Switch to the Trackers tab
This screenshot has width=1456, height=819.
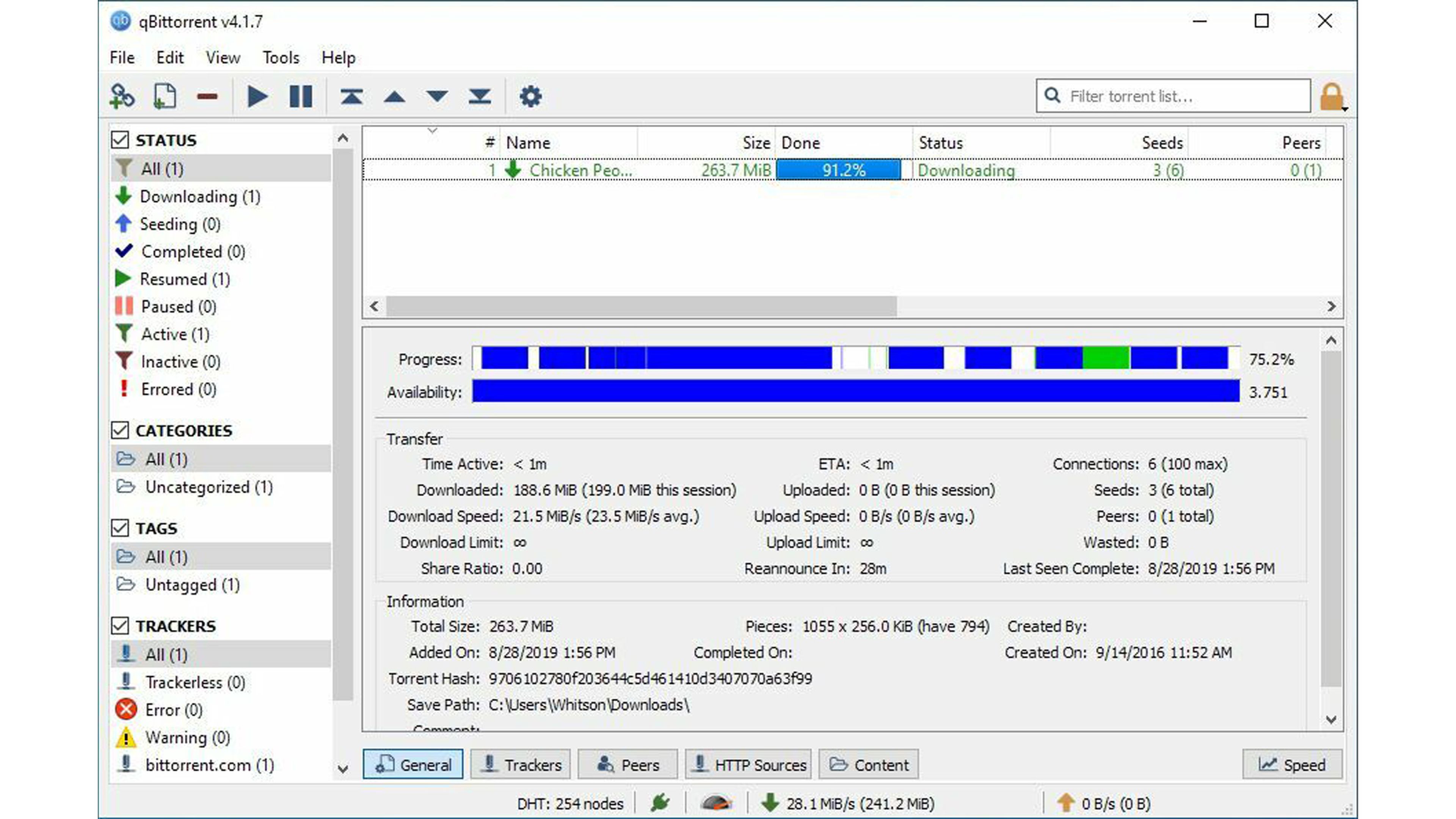pos(521,765)
